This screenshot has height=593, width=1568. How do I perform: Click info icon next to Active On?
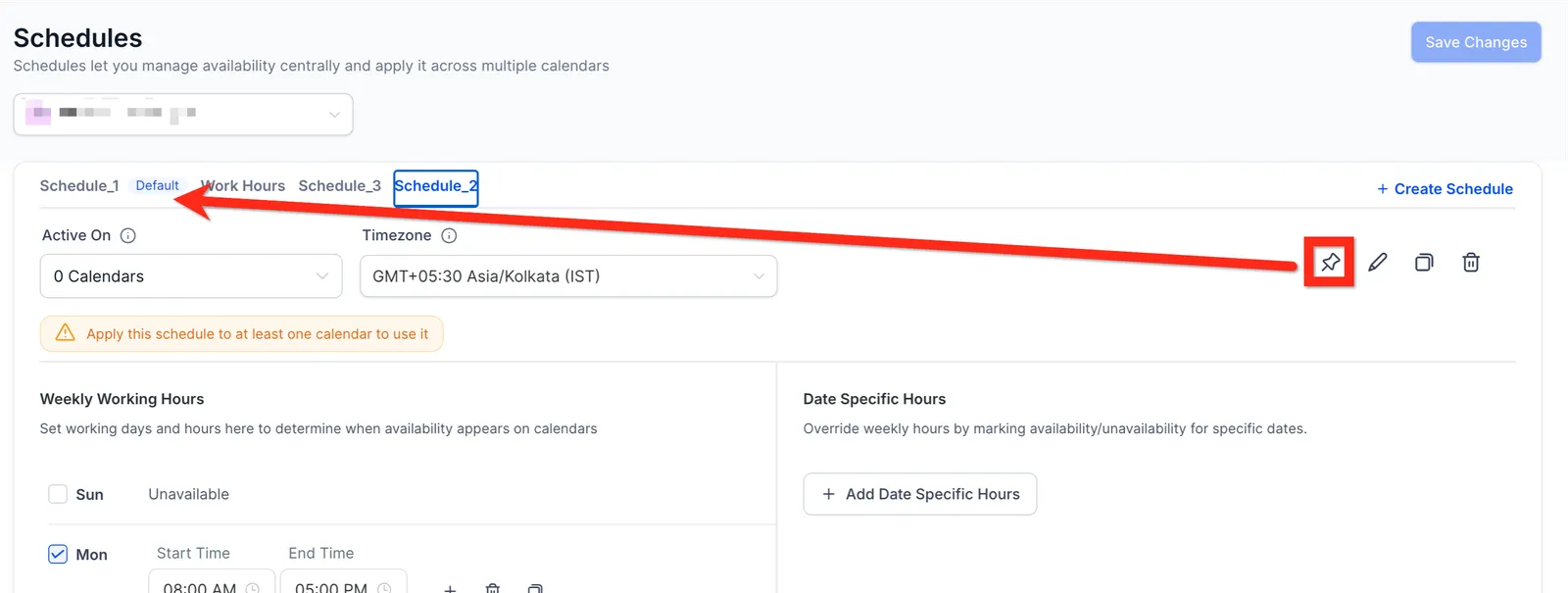128,235
